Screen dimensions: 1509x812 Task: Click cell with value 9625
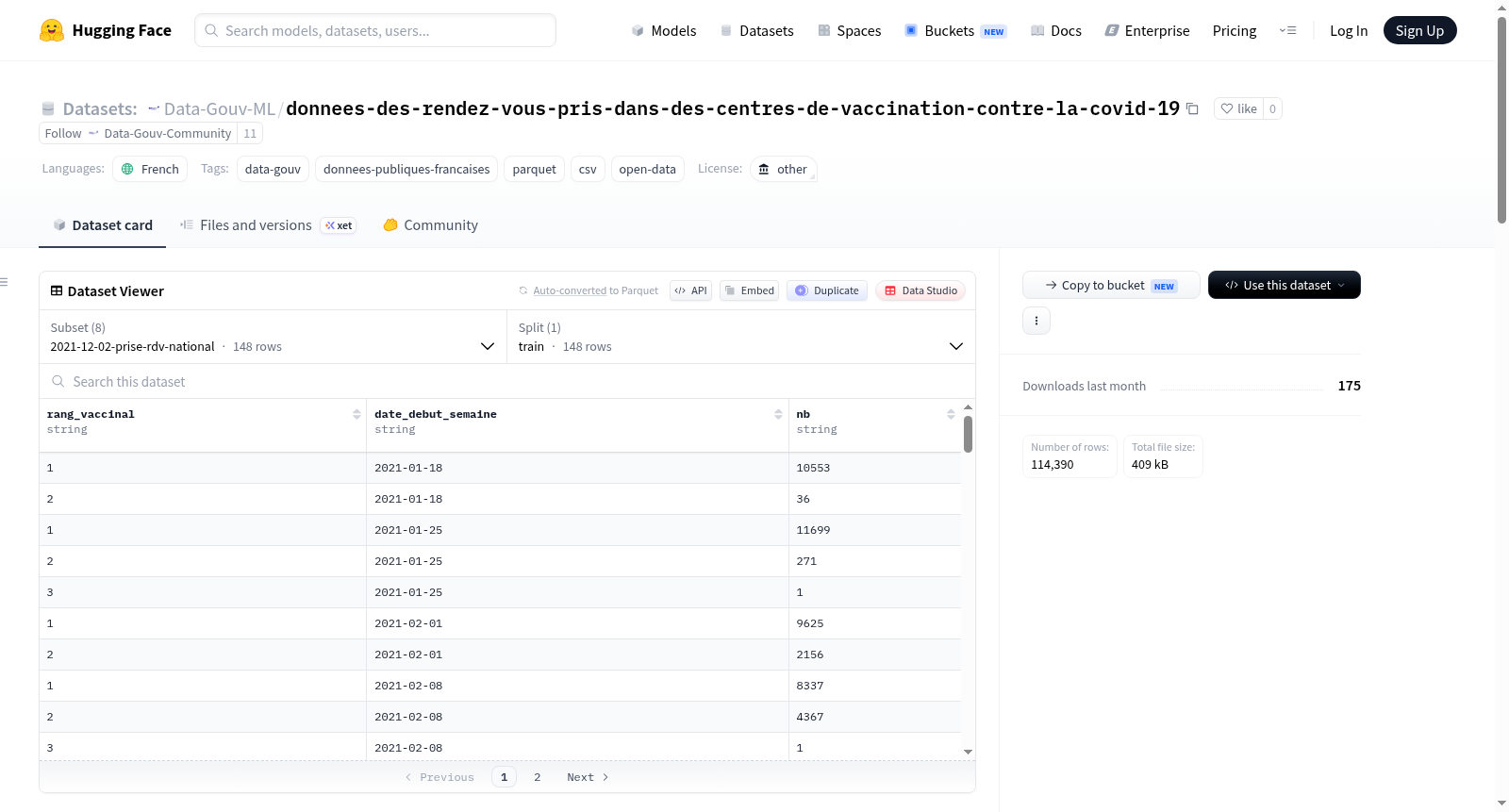(874, 623)
